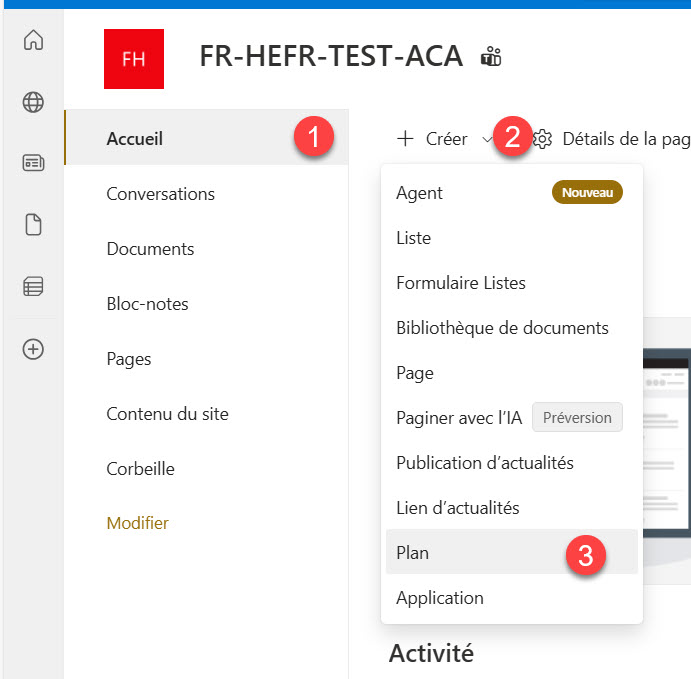Select Plan from the Créer menu
Image resolution: width=691 pixels, height=679 pixels.
413,552
